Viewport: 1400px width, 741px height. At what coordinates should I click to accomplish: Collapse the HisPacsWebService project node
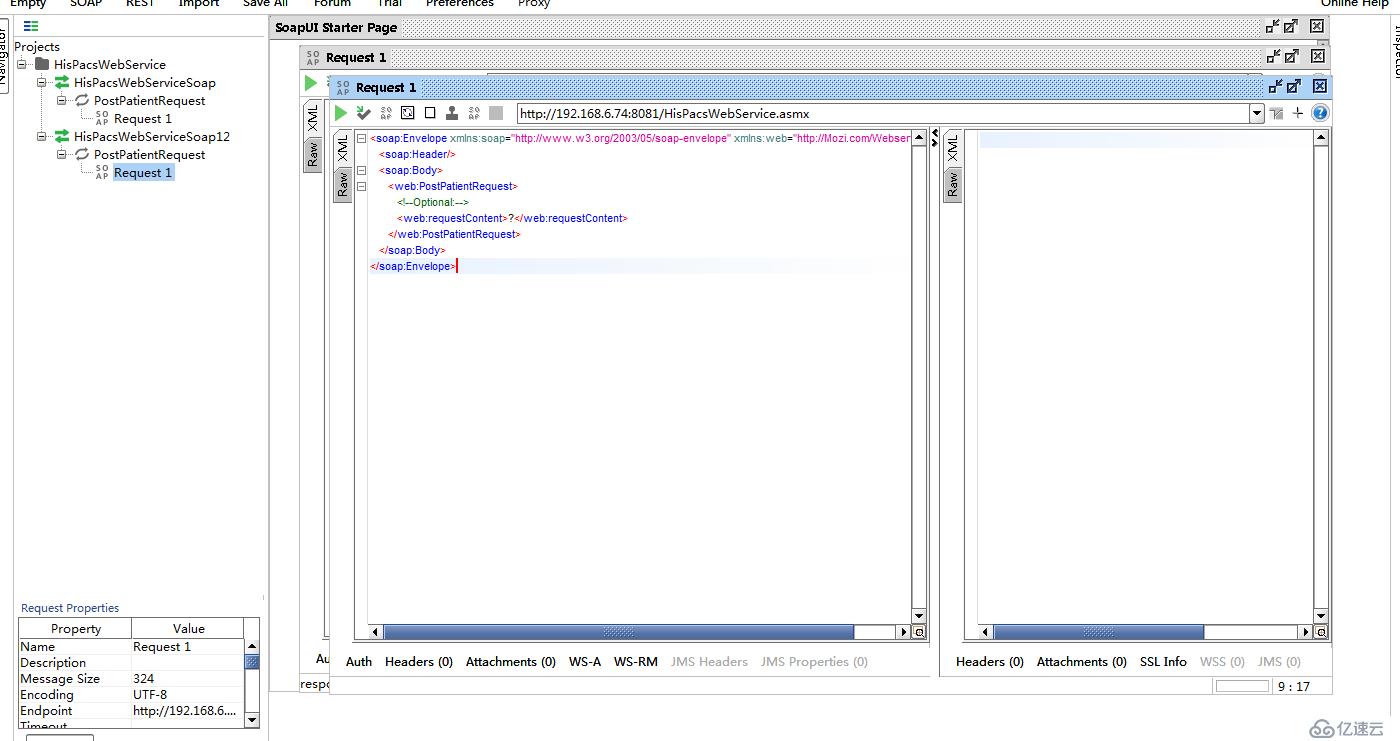(22, 64)
